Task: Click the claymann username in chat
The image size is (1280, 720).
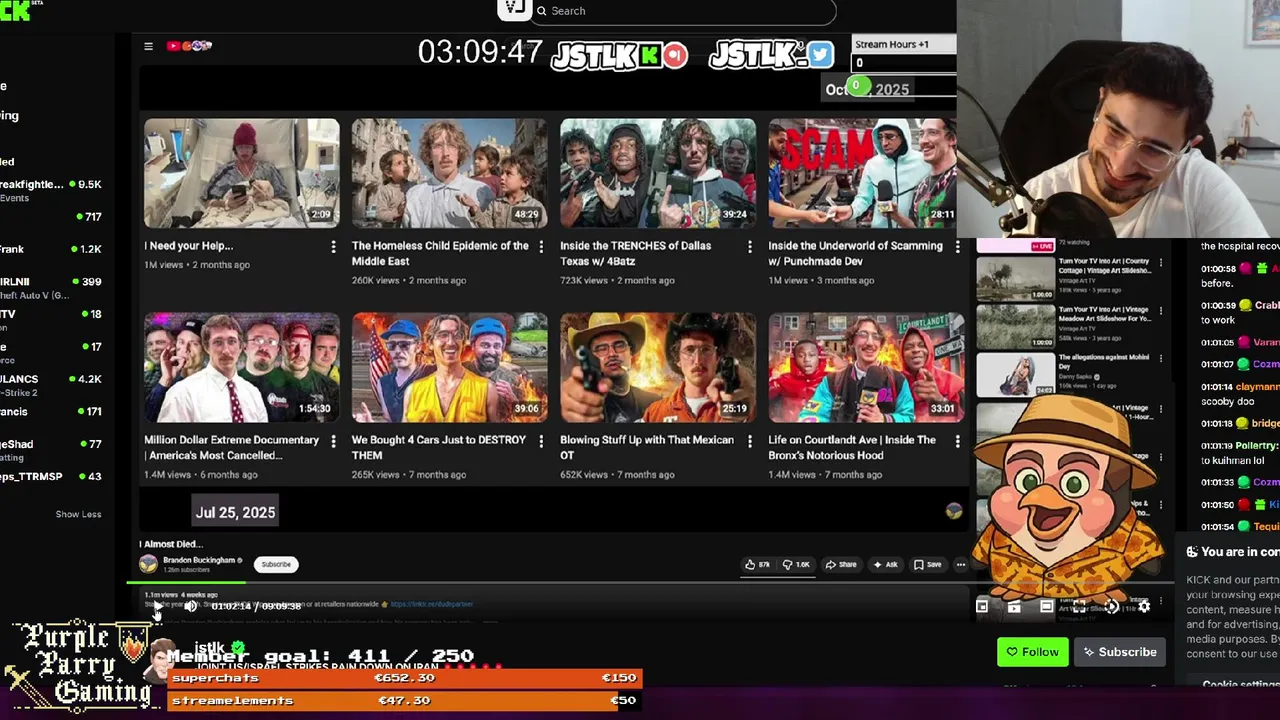Action: tap(1260, 386)
